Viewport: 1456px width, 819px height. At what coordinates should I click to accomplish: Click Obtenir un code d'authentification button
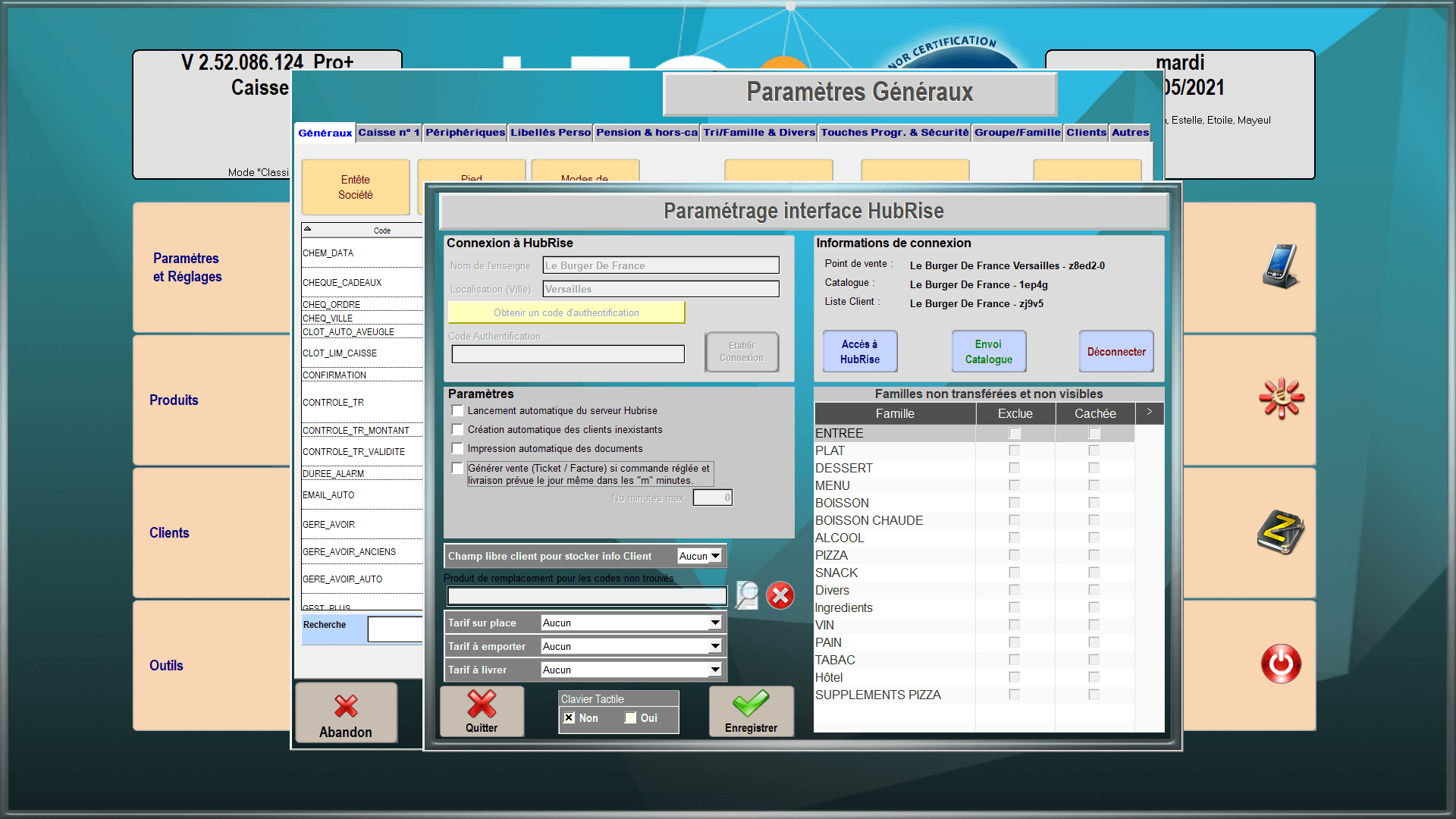click(x=566, y=312)
